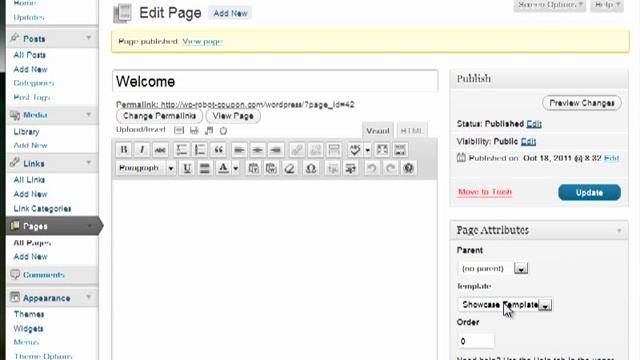640x360 pixels.
Task: Switch to the Visual editor tab
Action: tap(378, 131)
